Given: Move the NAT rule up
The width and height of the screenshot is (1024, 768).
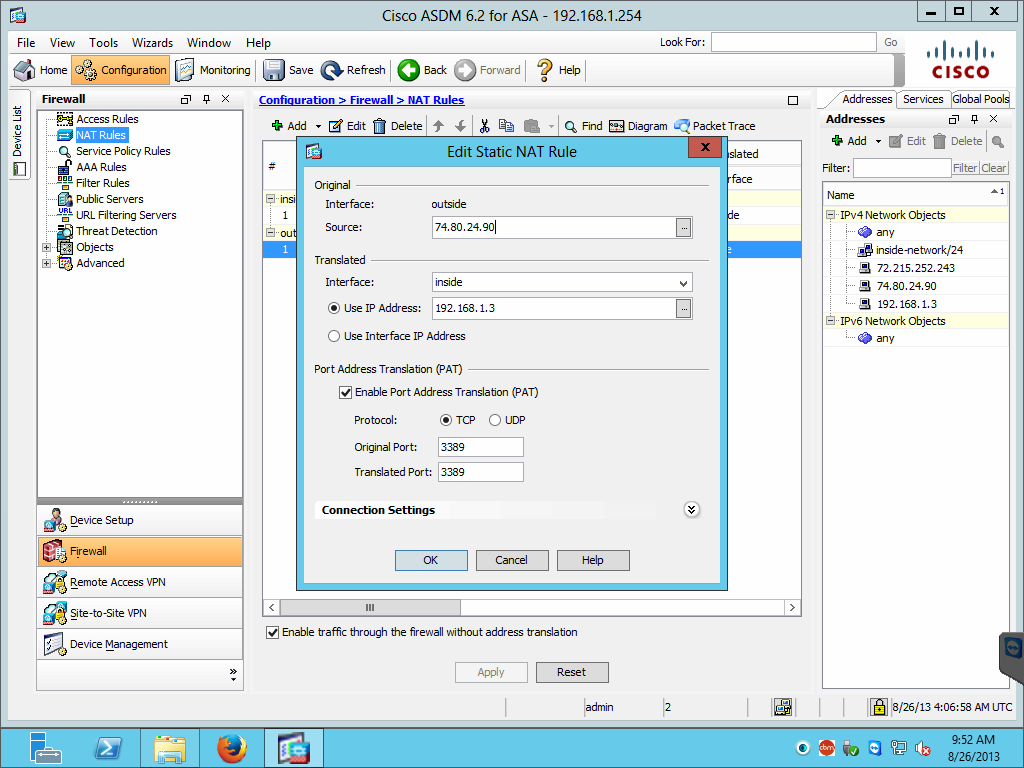Looking at the screenshot, I should point(439,125).
